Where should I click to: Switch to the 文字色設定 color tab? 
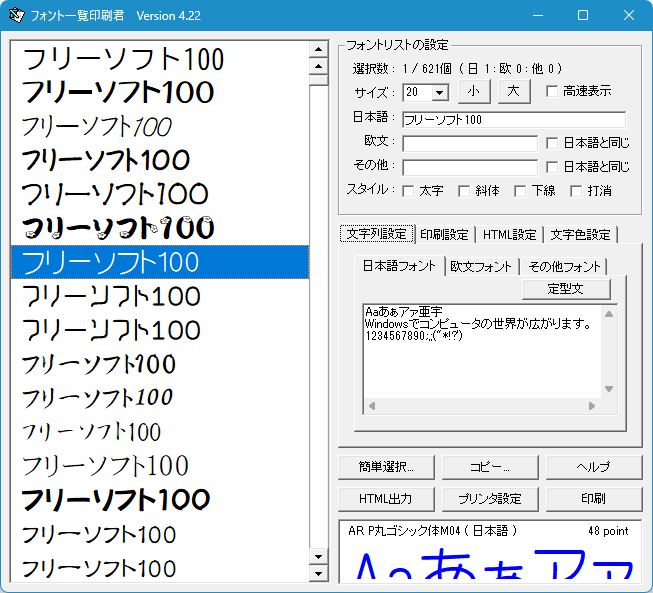click(580, 234)
